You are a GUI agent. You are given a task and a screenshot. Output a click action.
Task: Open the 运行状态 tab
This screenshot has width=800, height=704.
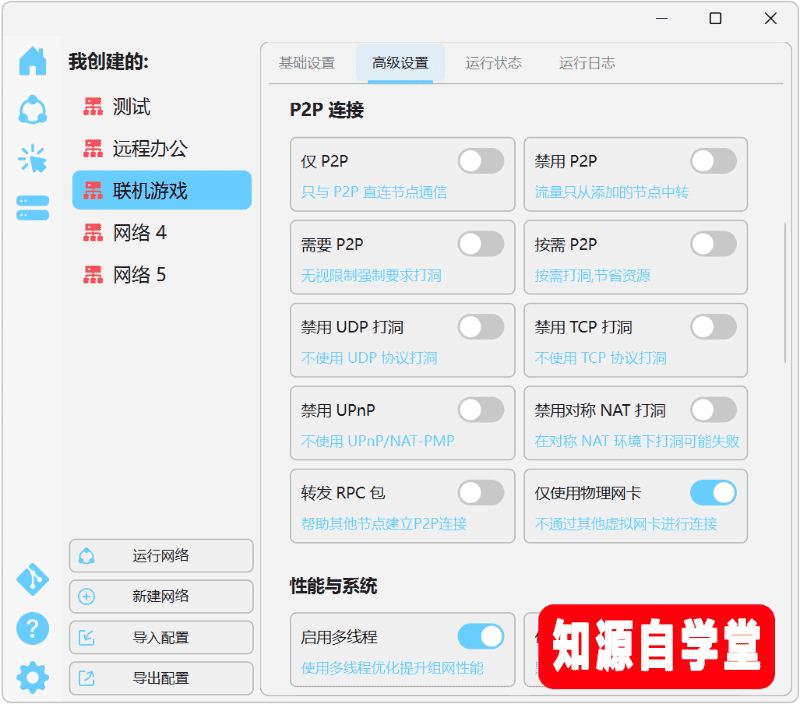point(493,63)
